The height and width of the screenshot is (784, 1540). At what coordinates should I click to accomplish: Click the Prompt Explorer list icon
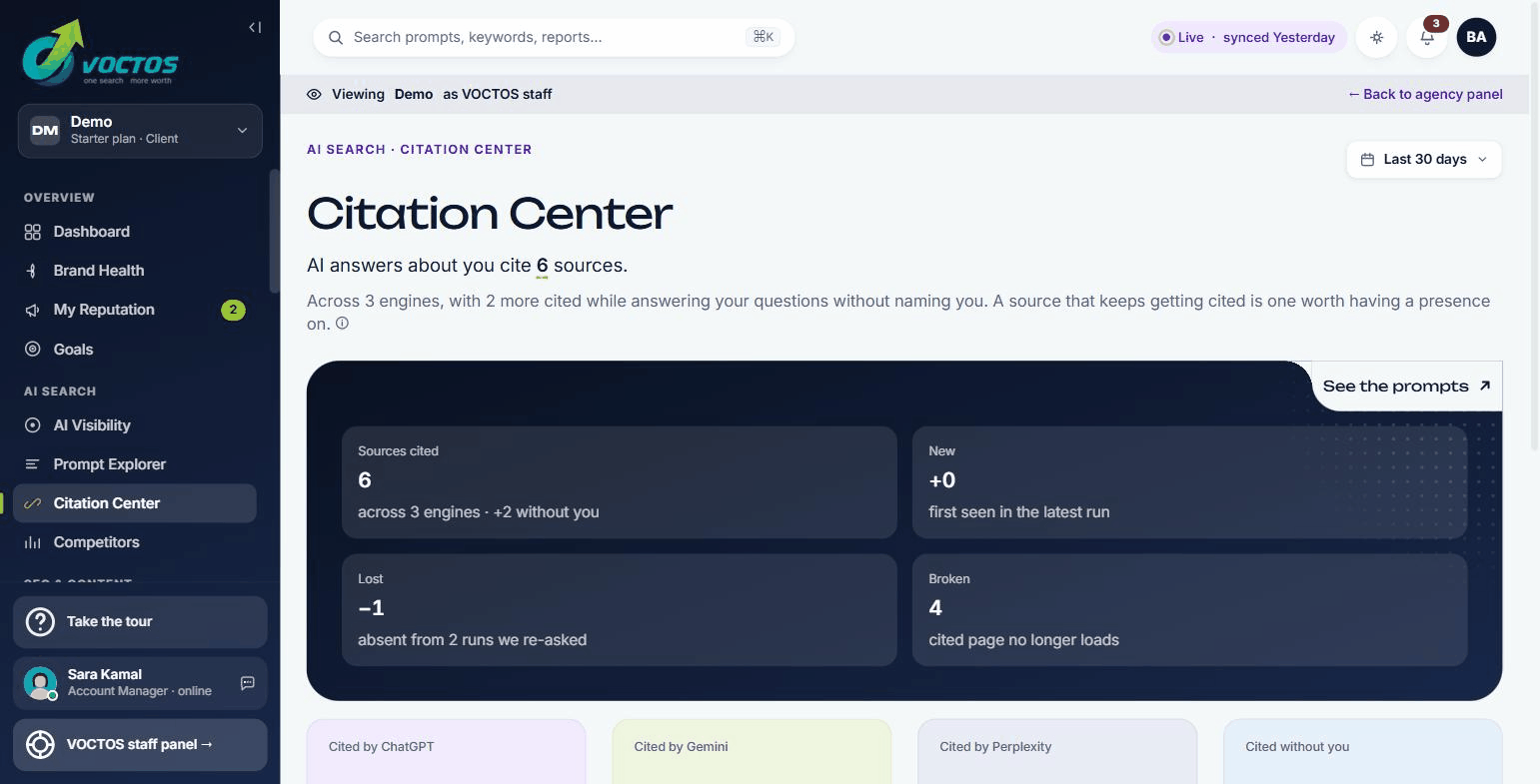pyautogui.click(x=32, y=464)
